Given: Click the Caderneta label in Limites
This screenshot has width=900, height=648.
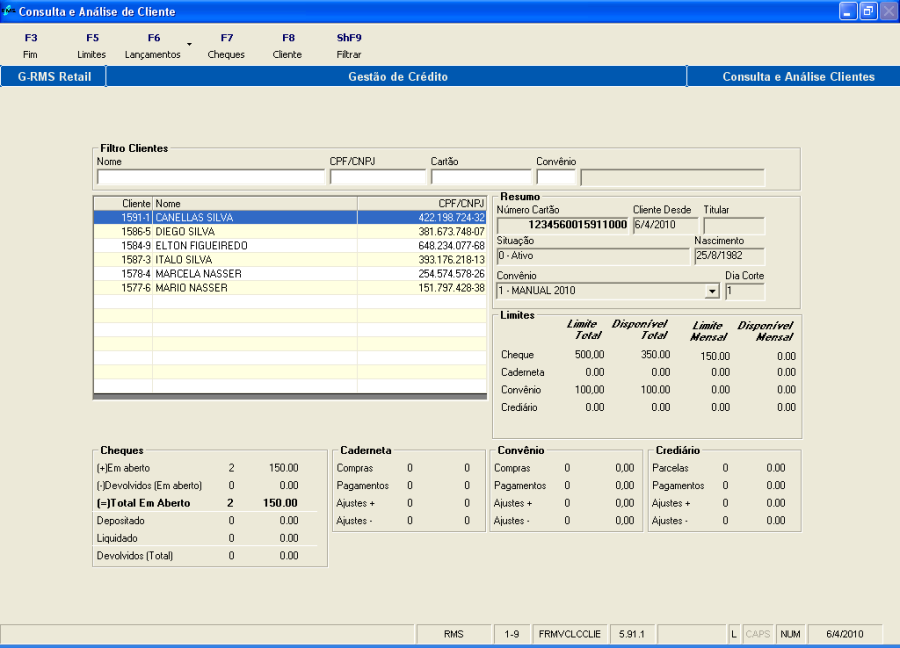Looking at the screenshot, I should pyautogui.click(x=522, y=372).
